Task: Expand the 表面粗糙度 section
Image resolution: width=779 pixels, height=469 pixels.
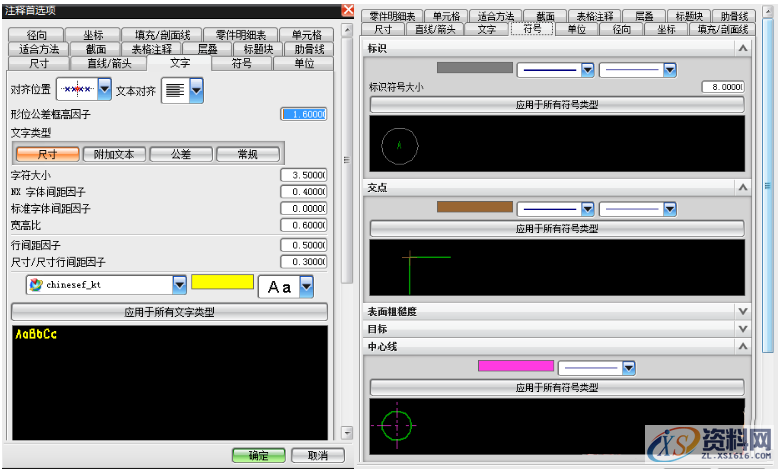Action: coord(742,311)
